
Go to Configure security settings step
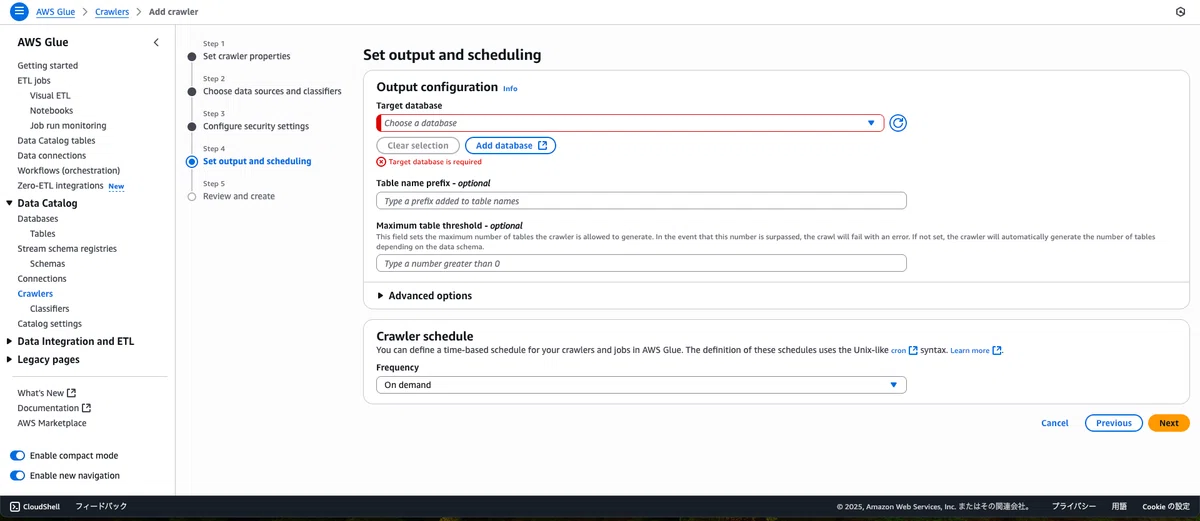(256, 126)
